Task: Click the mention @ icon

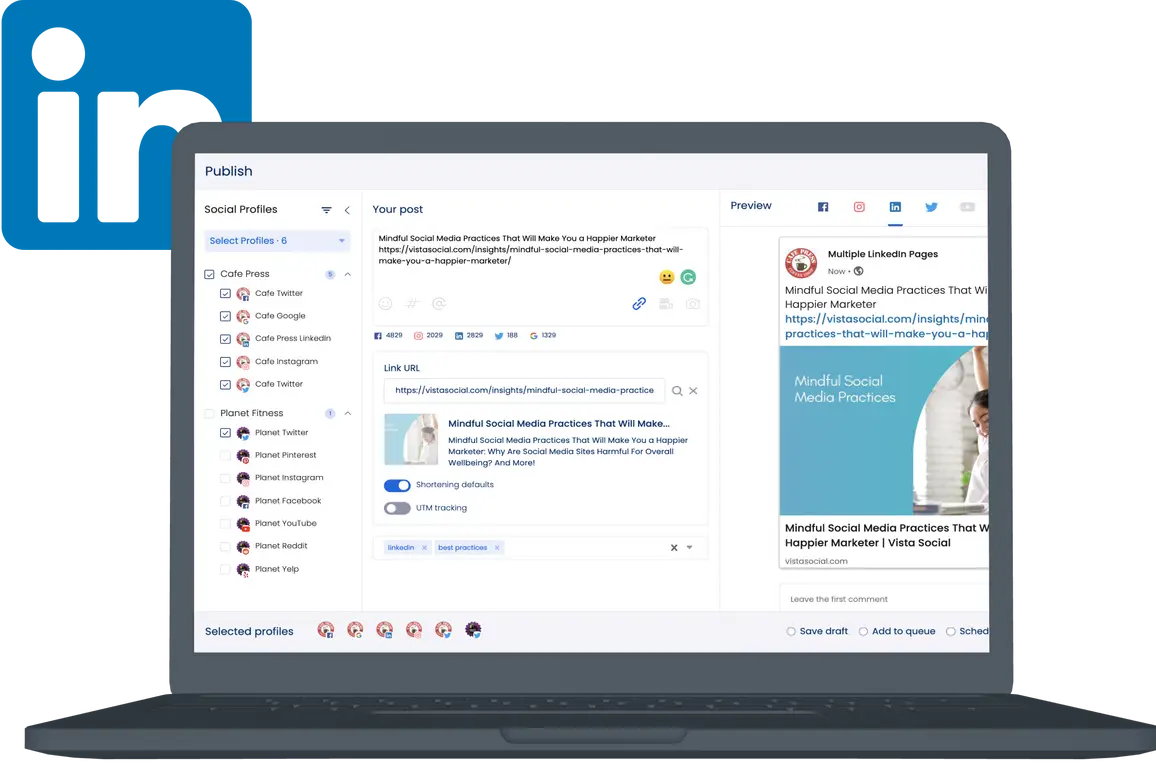Action: point(438,304)
